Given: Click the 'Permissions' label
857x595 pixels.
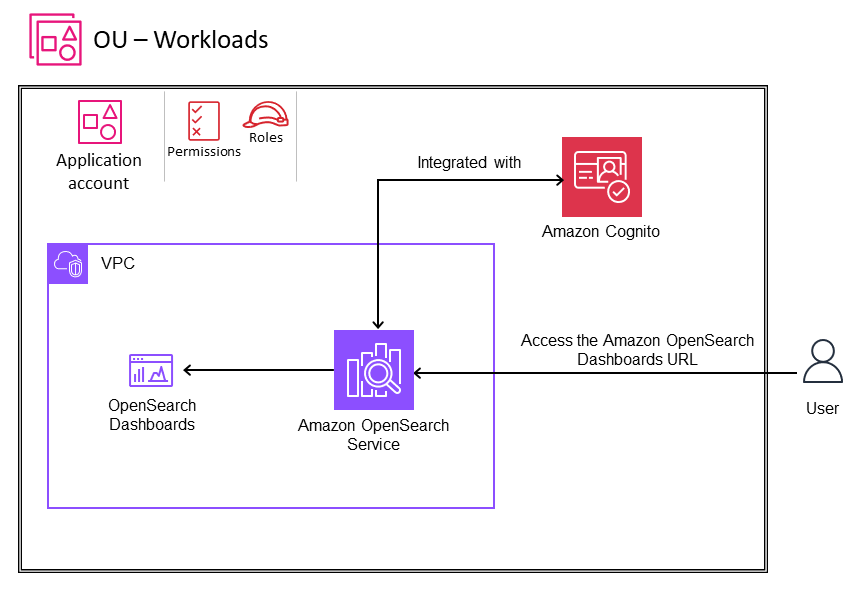Looking at the screenshot, I should 204,152.
